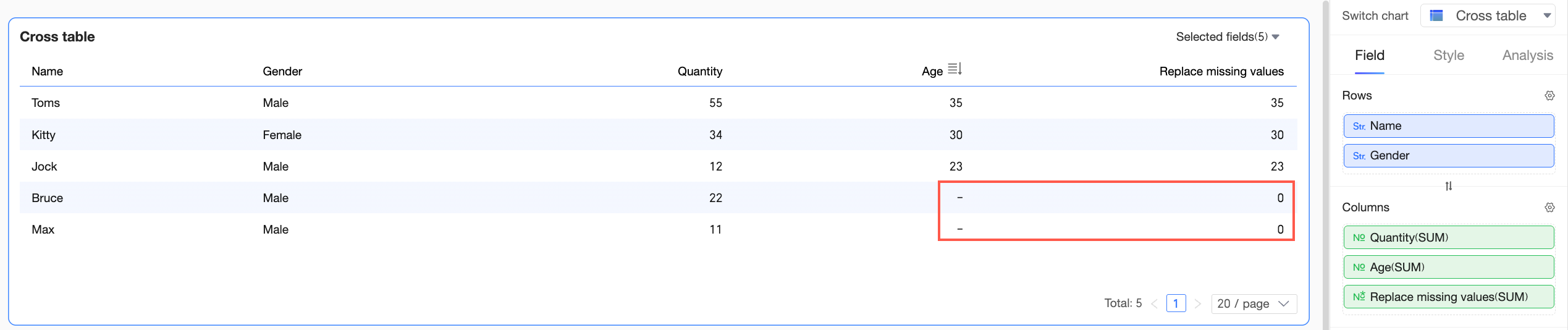
Task: Click the next page arrow
Action: click(x=1198, y=304)
